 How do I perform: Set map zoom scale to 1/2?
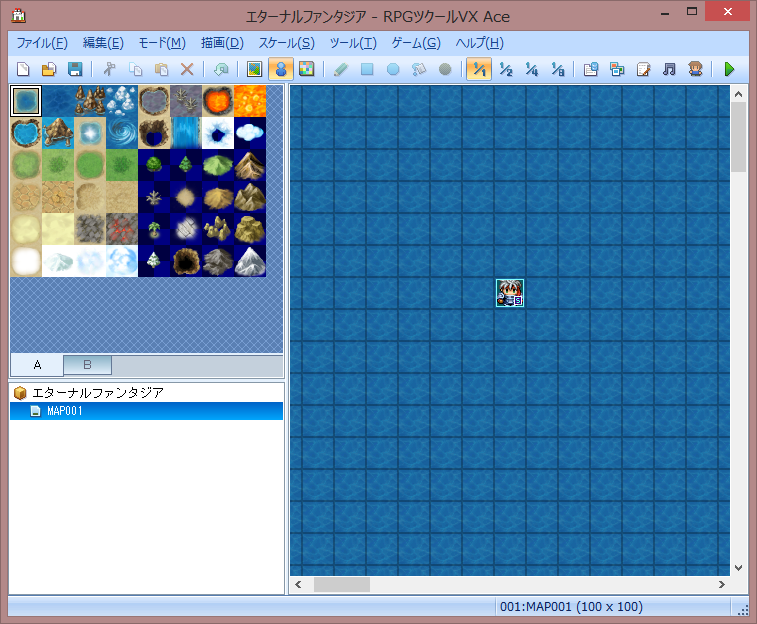[505, 69]
